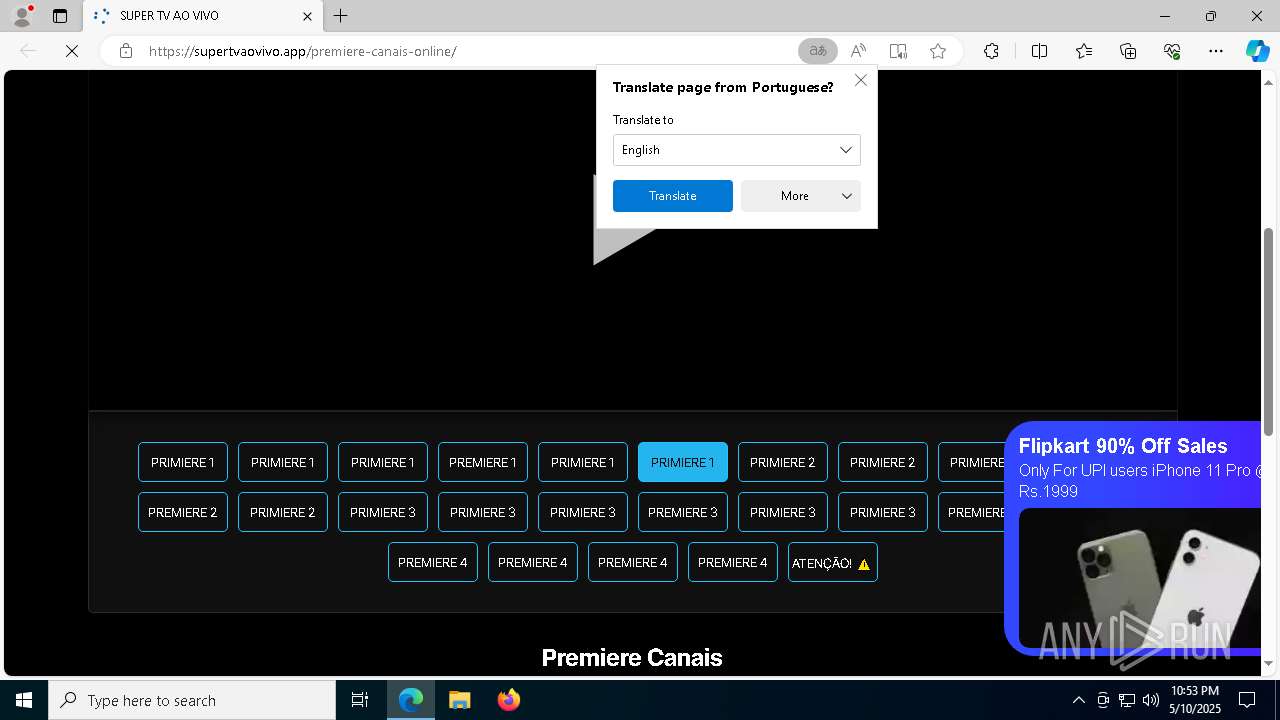1280x720 pixels.
Task: Open Microsoft Edge from the taskbar
Action: coord(411,700)
